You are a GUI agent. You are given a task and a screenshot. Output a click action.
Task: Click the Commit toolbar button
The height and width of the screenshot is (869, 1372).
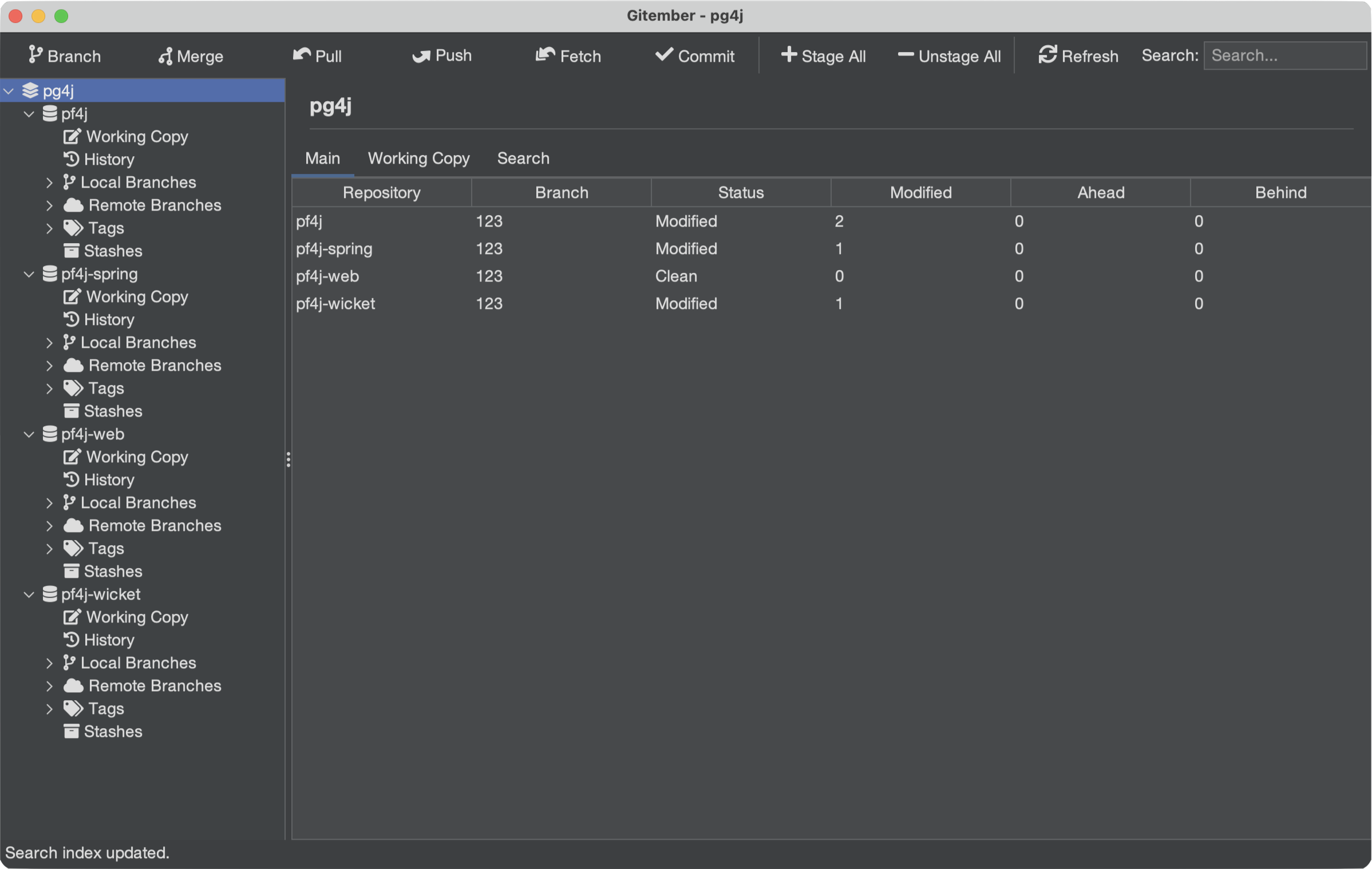tap(694, 55)
